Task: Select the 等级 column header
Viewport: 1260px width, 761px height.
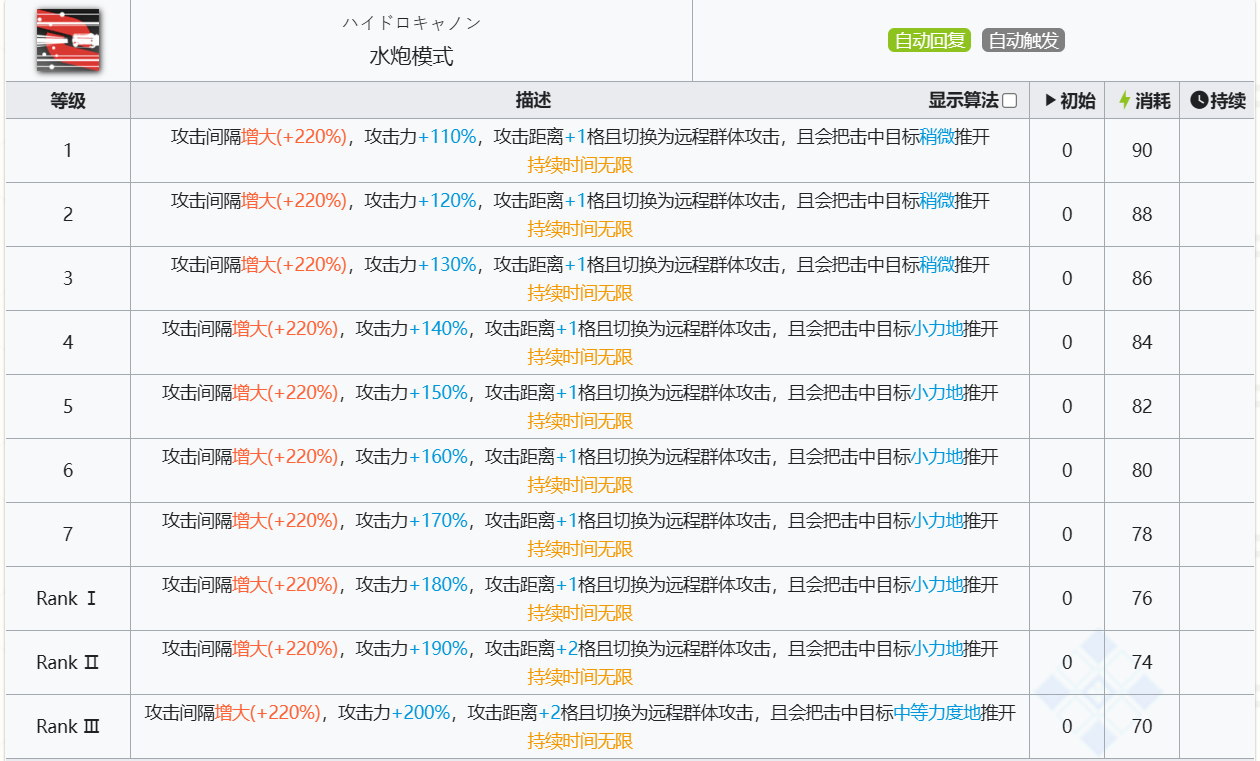Action: click(x=68, y=101)
